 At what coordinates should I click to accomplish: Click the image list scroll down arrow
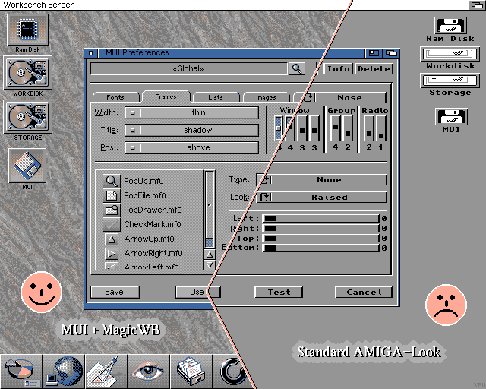tap(210, 265)
